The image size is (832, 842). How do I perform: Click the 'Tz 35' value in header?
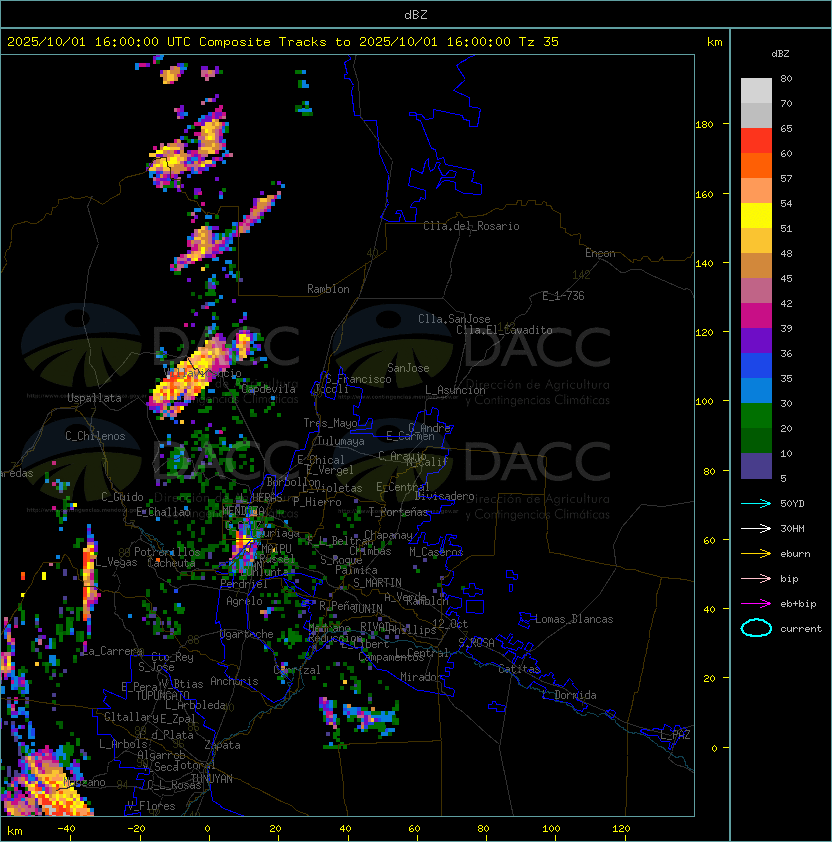(539, 42)
